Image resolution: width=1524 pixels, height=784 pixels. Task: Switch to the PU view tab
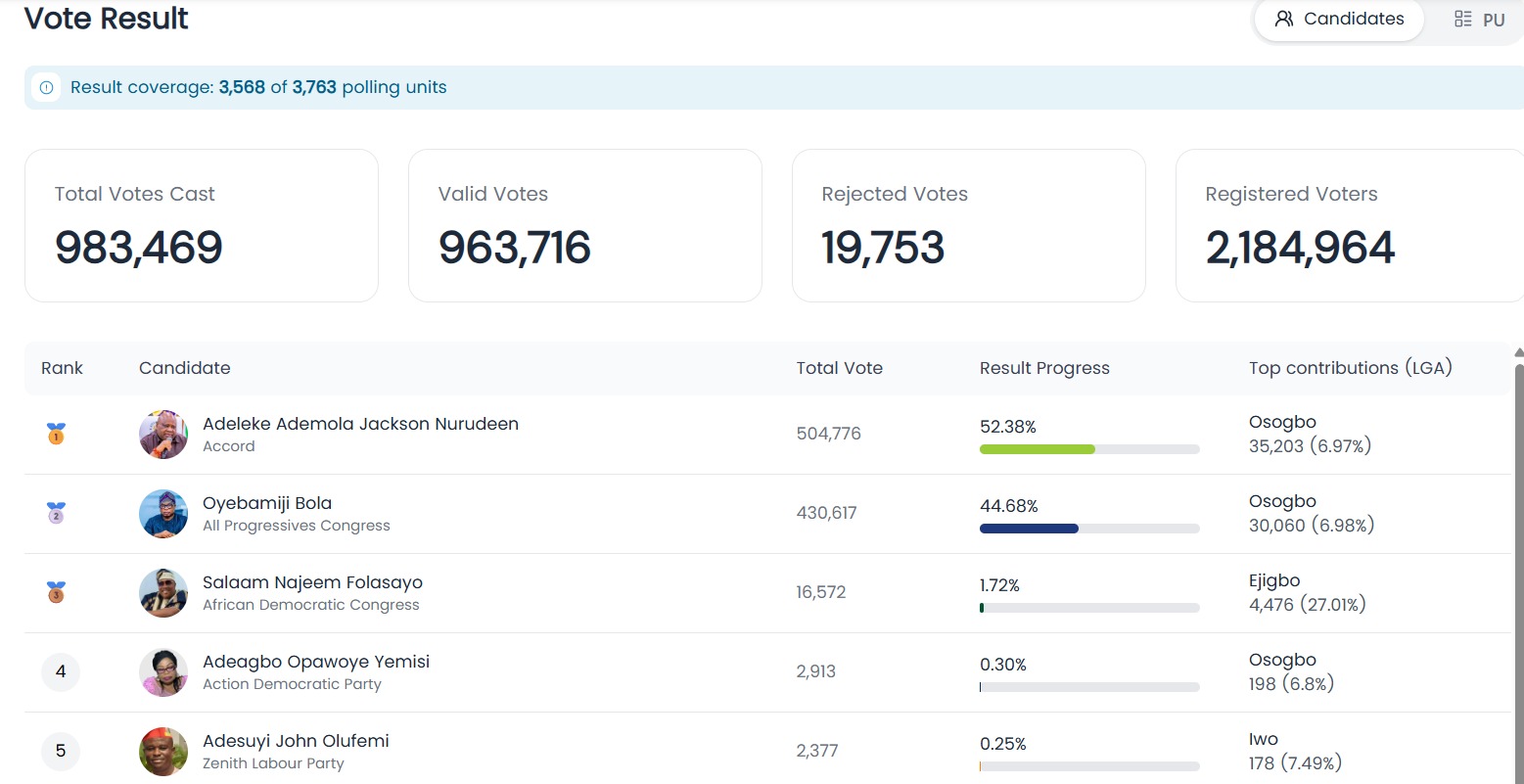[1479, 19]
